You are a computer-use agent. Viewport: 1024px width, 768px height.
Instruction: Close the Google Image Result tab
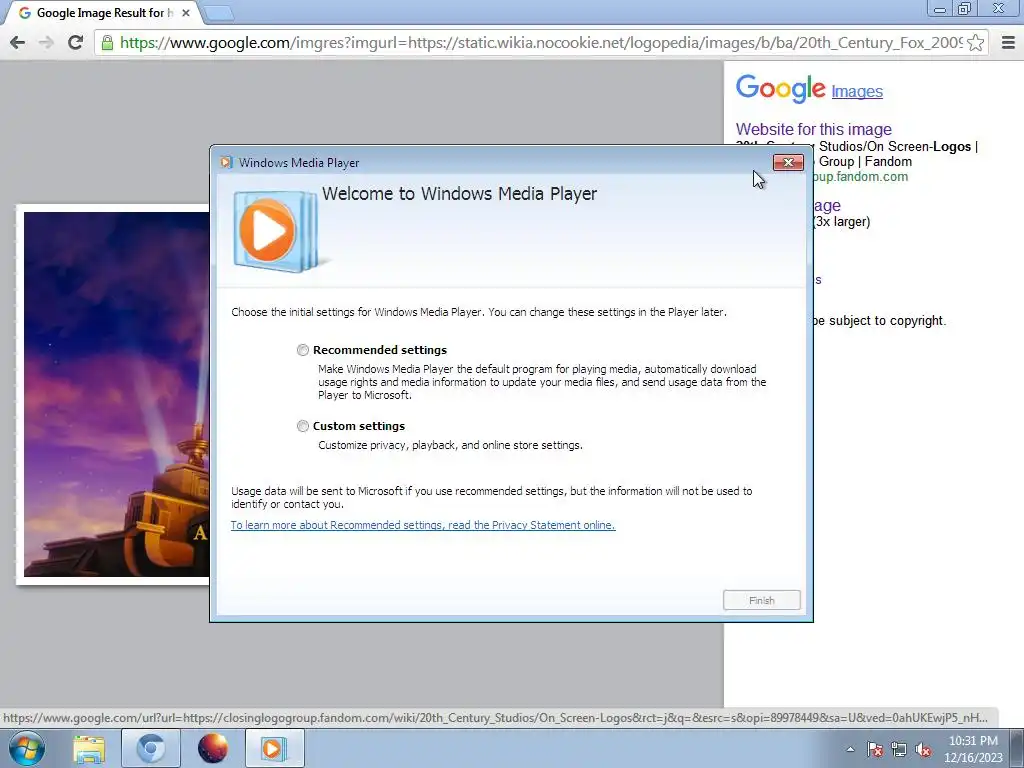coord(185,13)
